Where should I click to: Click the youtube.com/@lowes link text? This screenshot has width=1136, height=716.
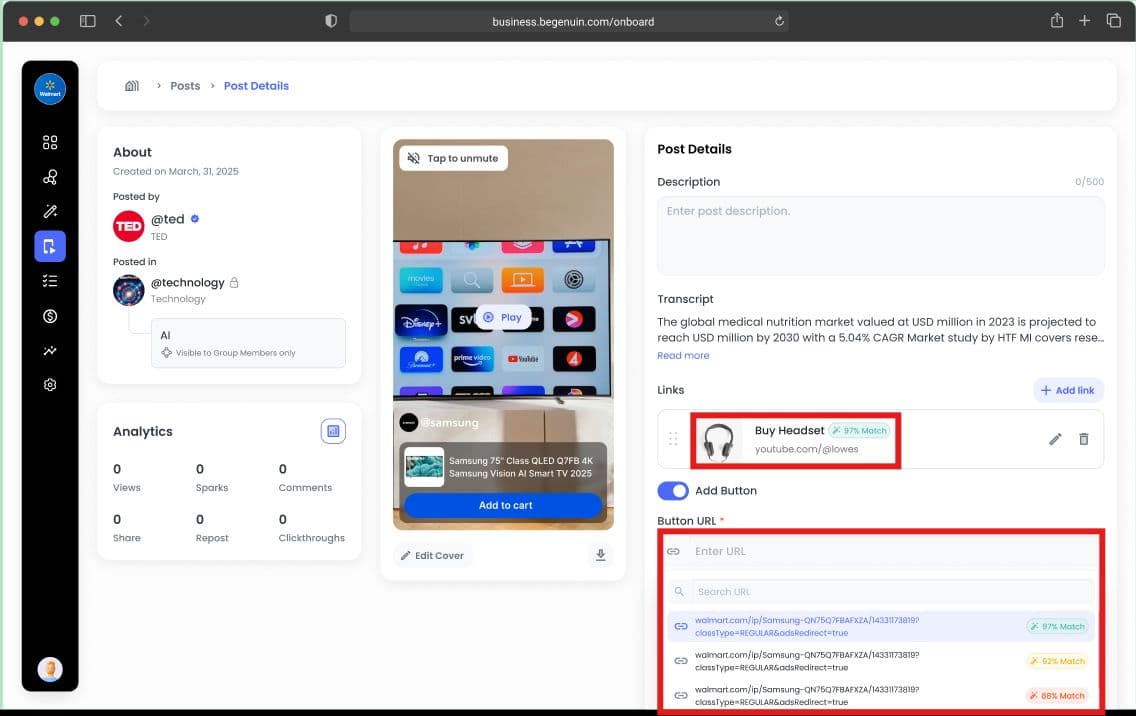(x=806, y=449)
